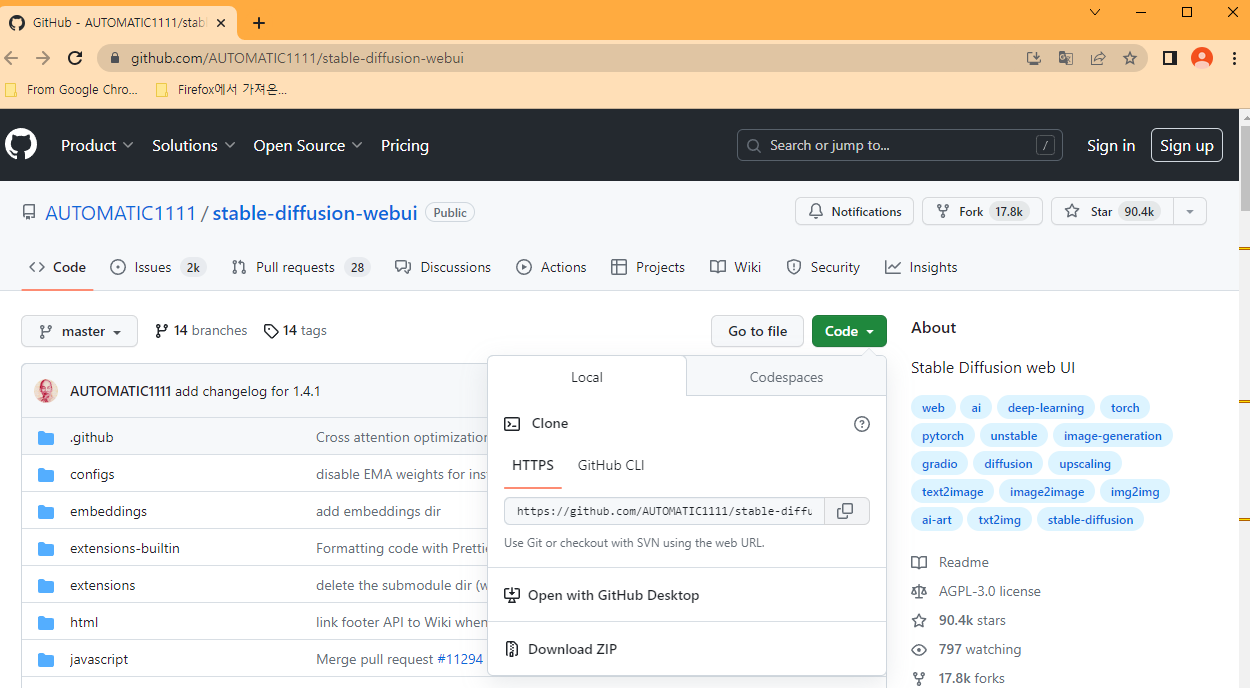
Task: Click the configs folder icon
Action: [x=46, y=475]
